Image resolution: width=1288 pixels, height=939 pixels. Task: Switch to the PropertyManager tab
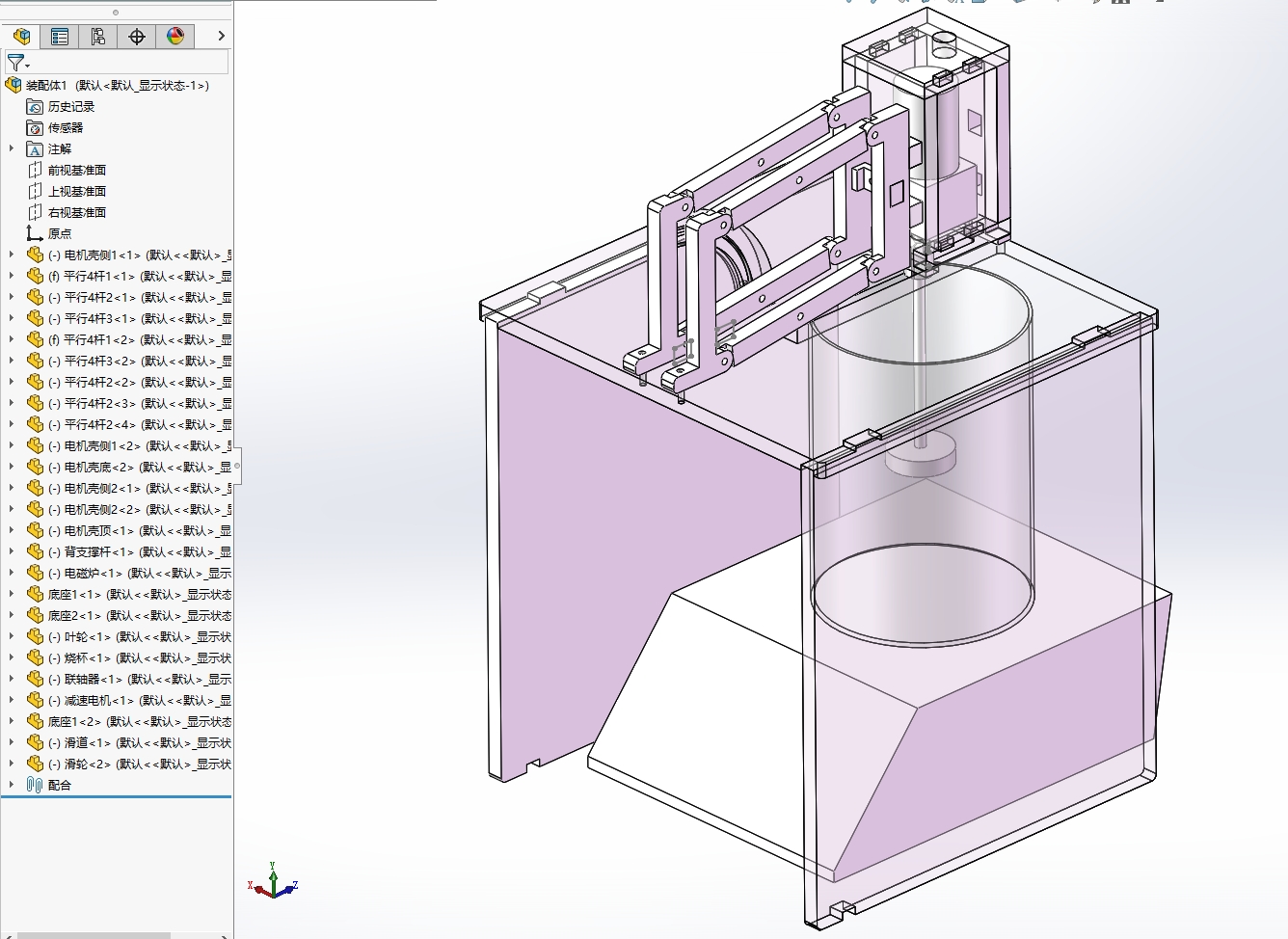click(60, 37)
